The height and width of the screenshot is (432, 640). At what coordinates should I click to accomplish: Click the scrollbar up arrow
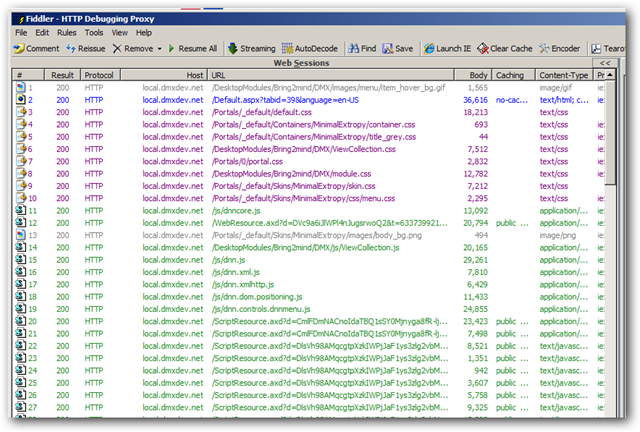coord(610,75)
